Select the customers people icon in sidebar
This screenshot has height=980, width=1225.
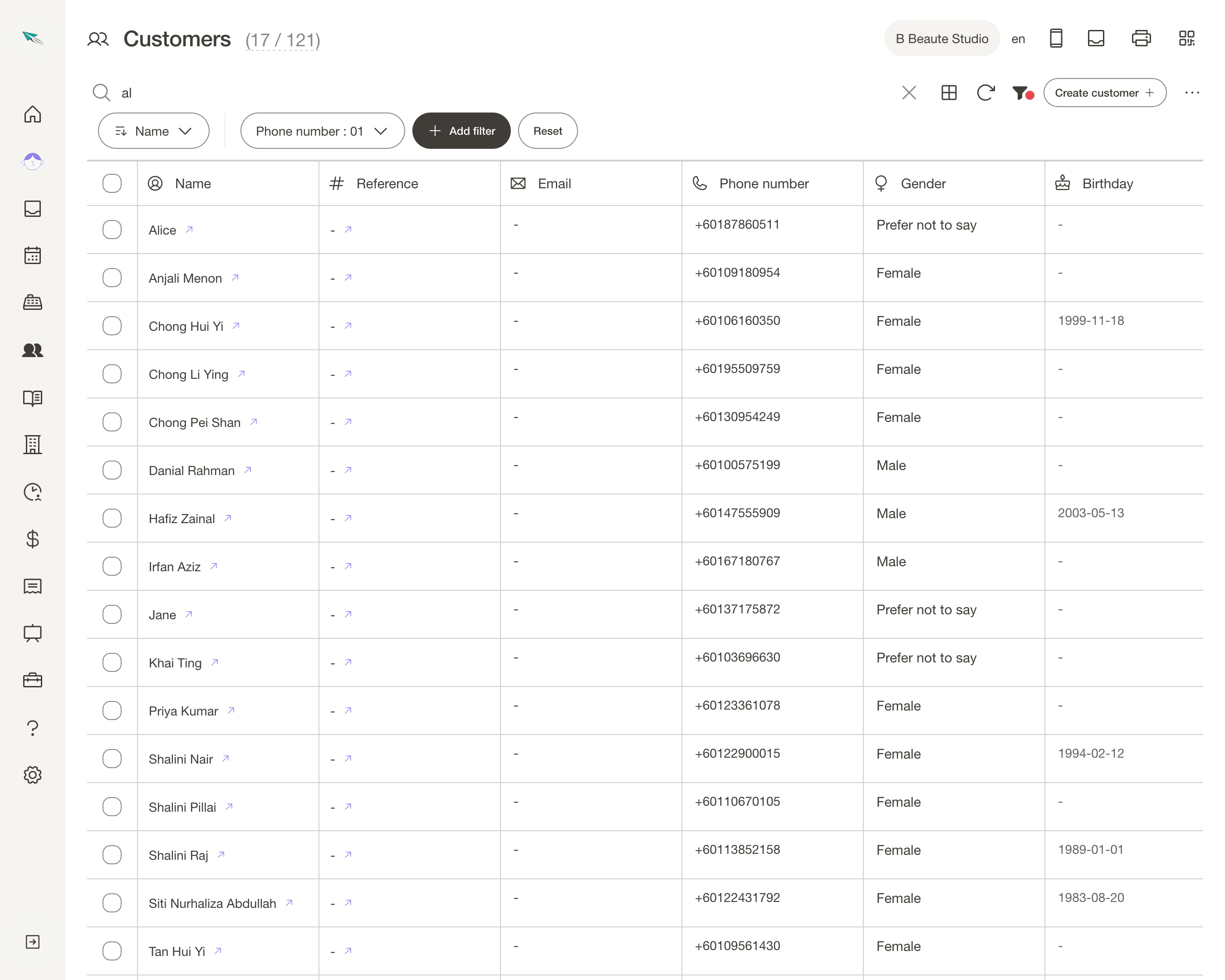(32, 350)
